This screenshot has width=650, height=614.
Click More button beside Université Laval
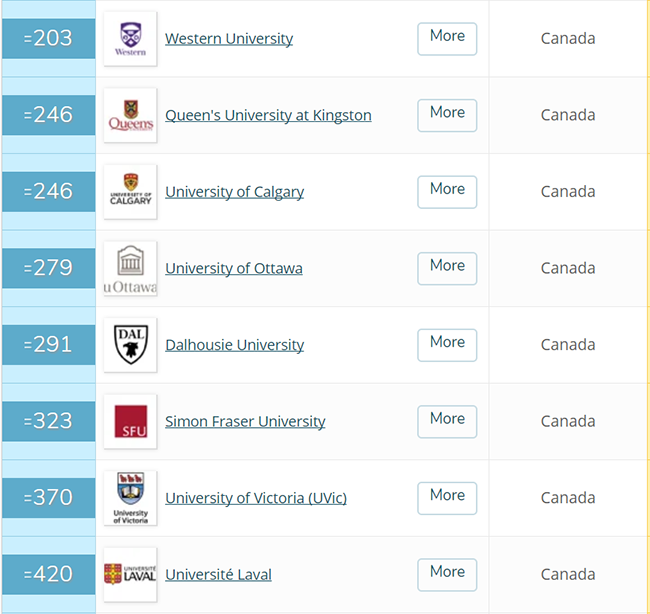(447, 575)
